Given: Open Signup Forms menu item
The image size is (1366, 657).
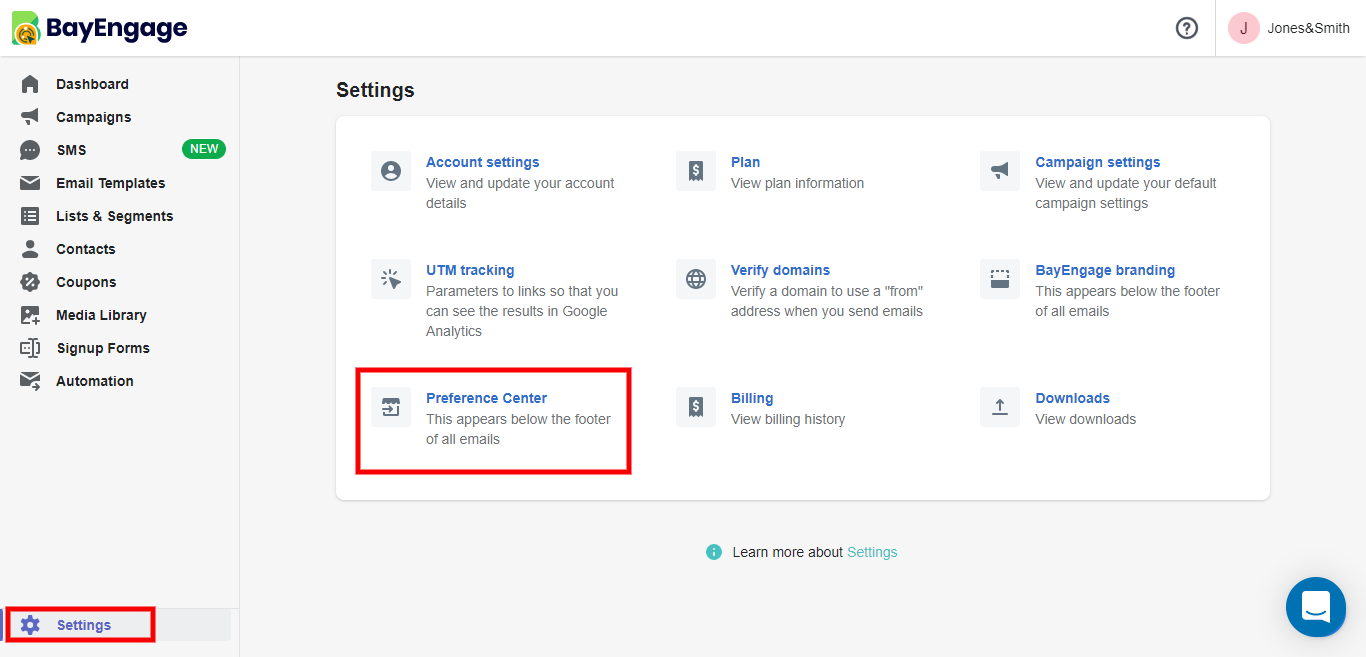Looking at the screenshot, I should coord(103,348).
